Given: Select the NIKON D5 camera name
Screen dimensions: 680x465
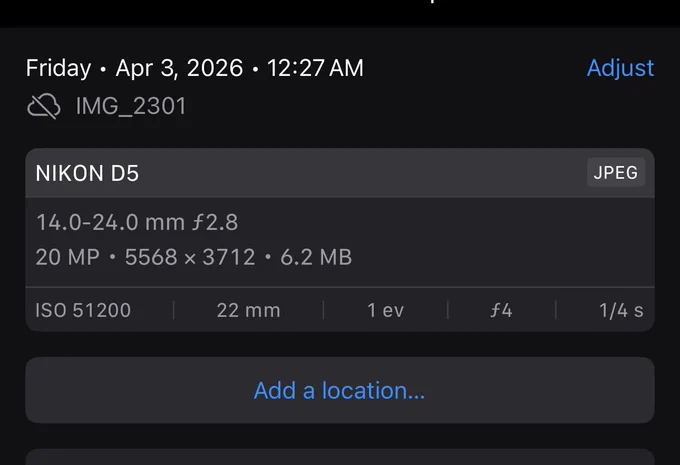Looking at the screenshot, I should [x=87, y=173].
